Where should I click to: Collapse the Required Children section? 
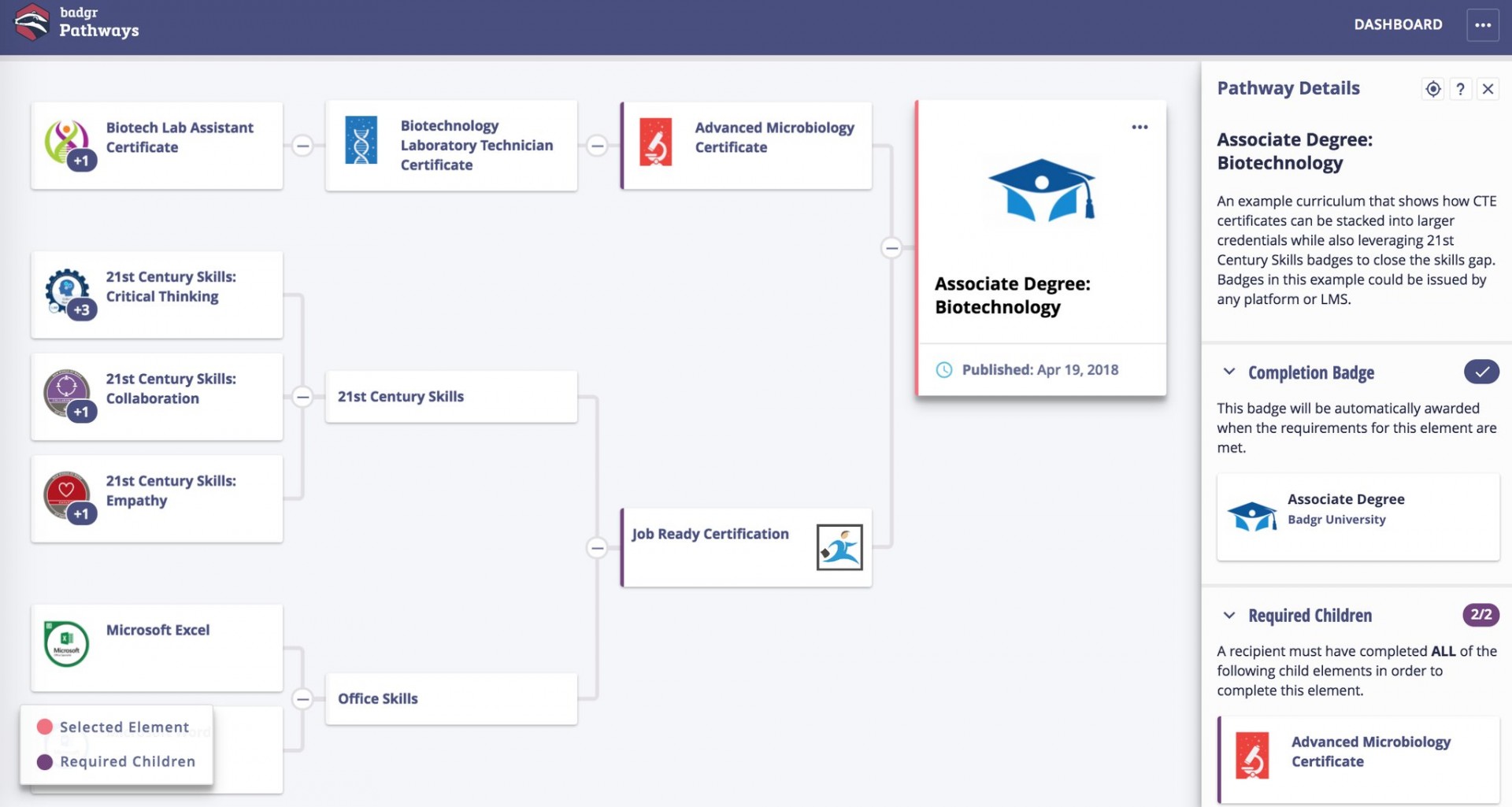pos(1228,615)
